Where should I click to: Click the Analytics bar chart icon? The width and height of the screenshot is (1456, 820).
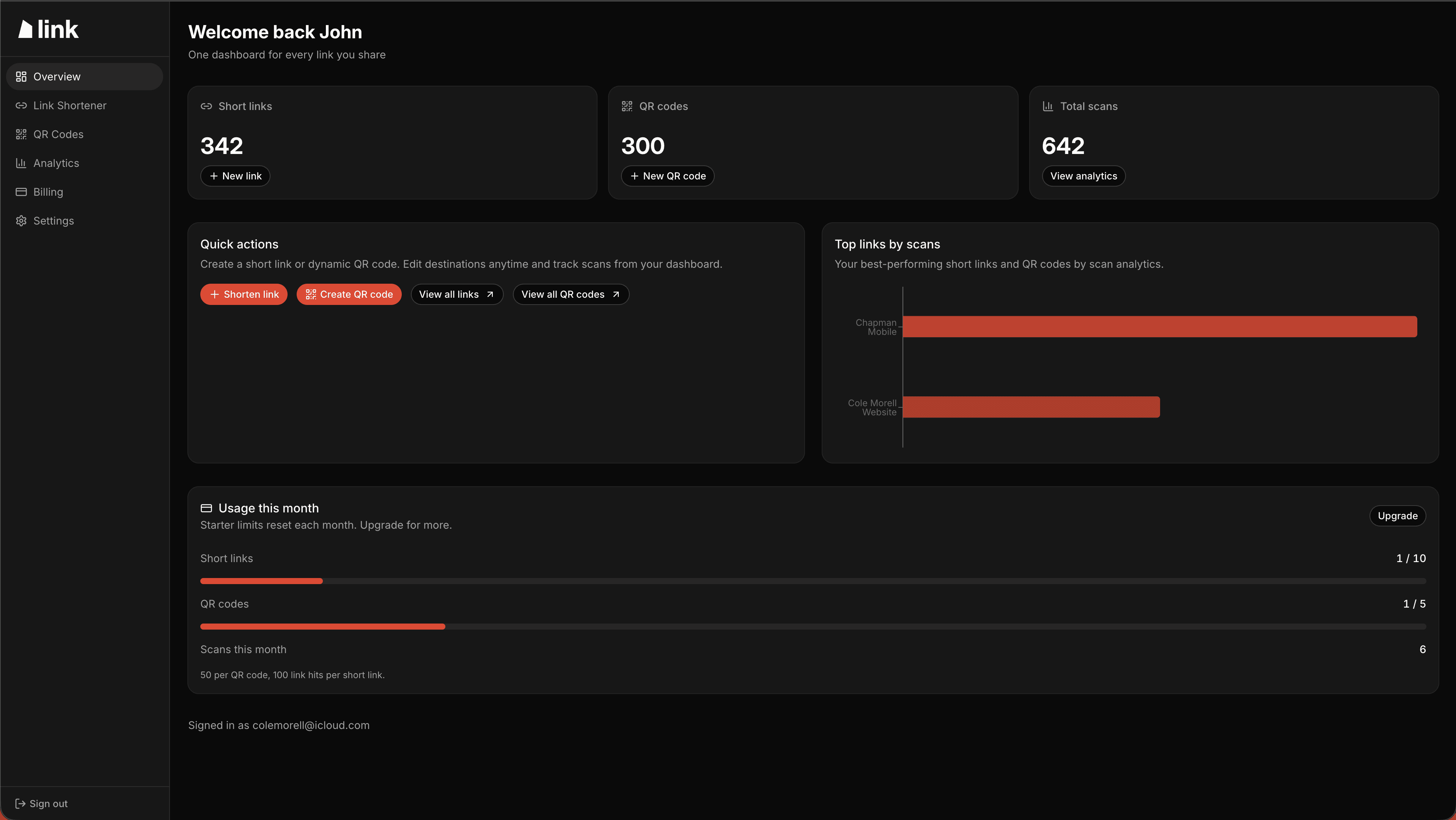click(x=21, y=163)
